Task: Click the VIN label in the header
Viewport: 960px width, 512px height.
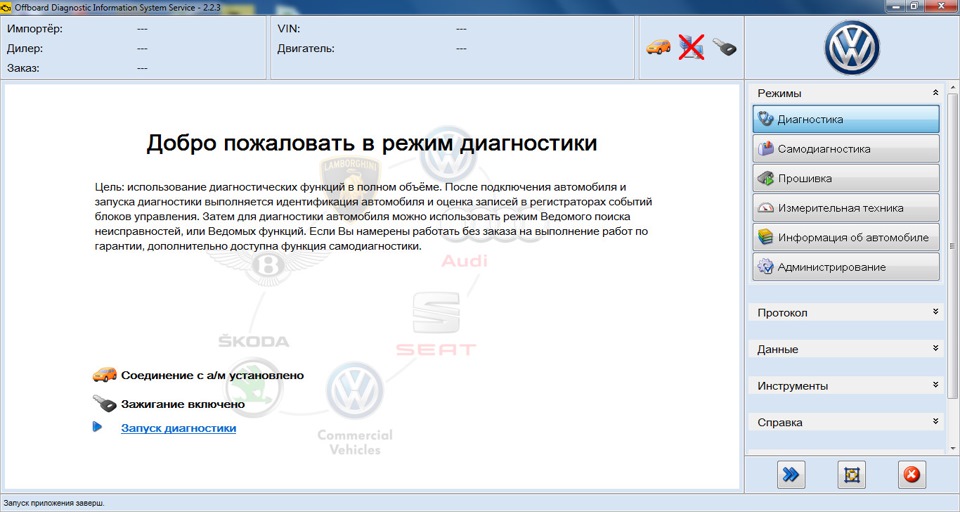Action: coord(288,29)
